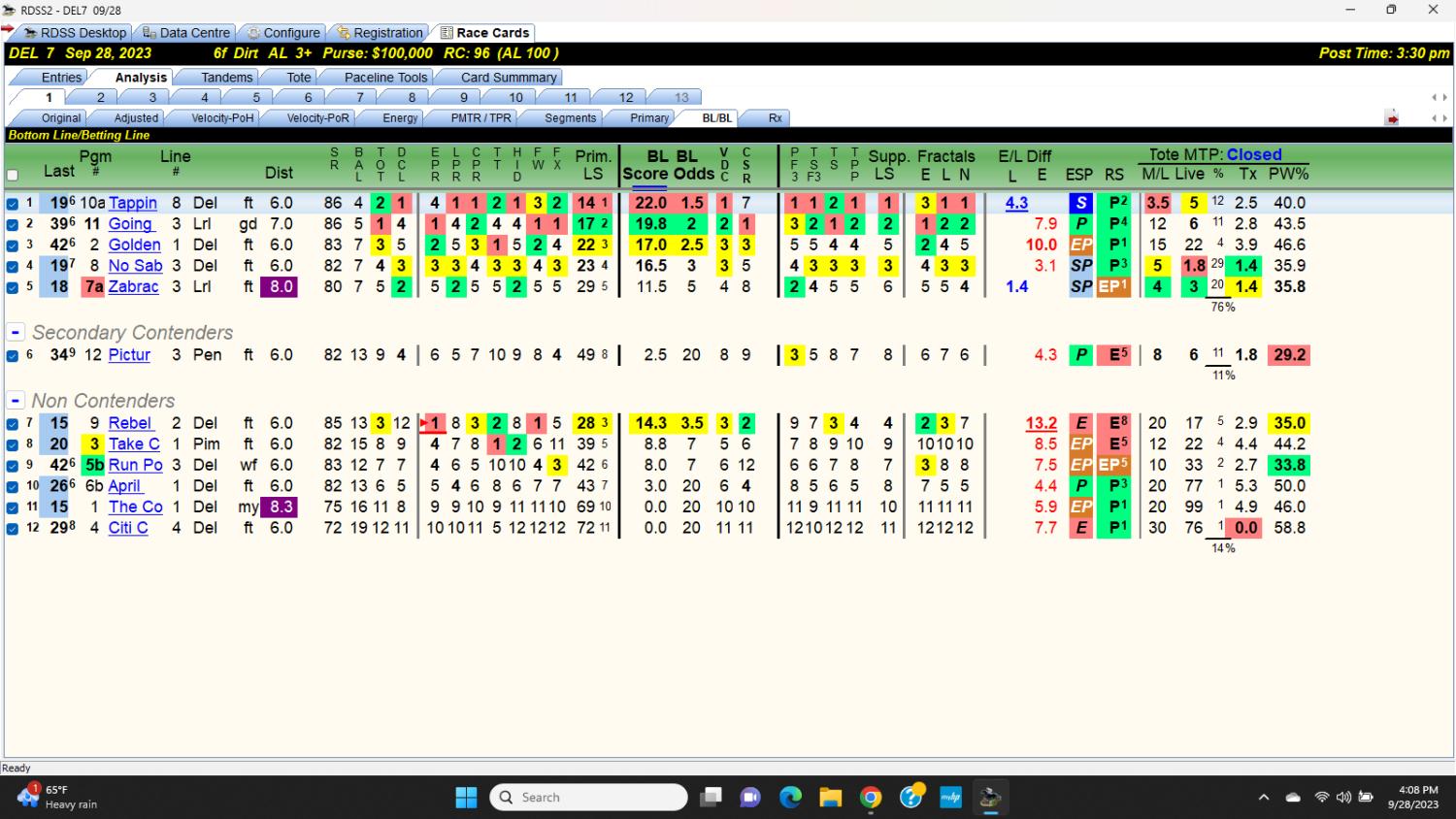Switch to the Velocity-PoH view
Viewport: 1456px width, 819px height.
click(x=222, y=117)
